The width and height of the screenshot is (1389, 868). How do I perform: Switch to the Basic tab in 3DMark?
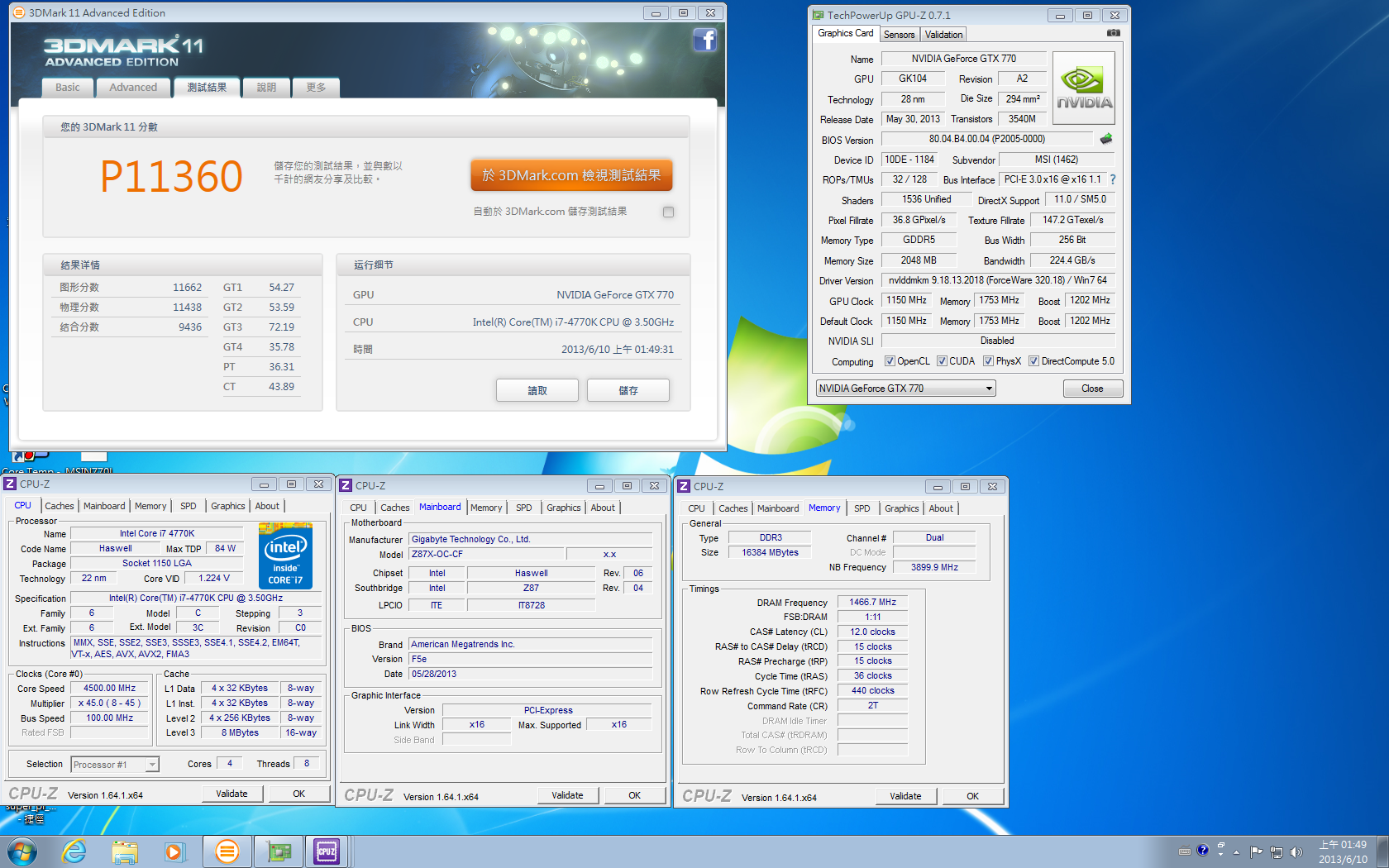(68, 87)
